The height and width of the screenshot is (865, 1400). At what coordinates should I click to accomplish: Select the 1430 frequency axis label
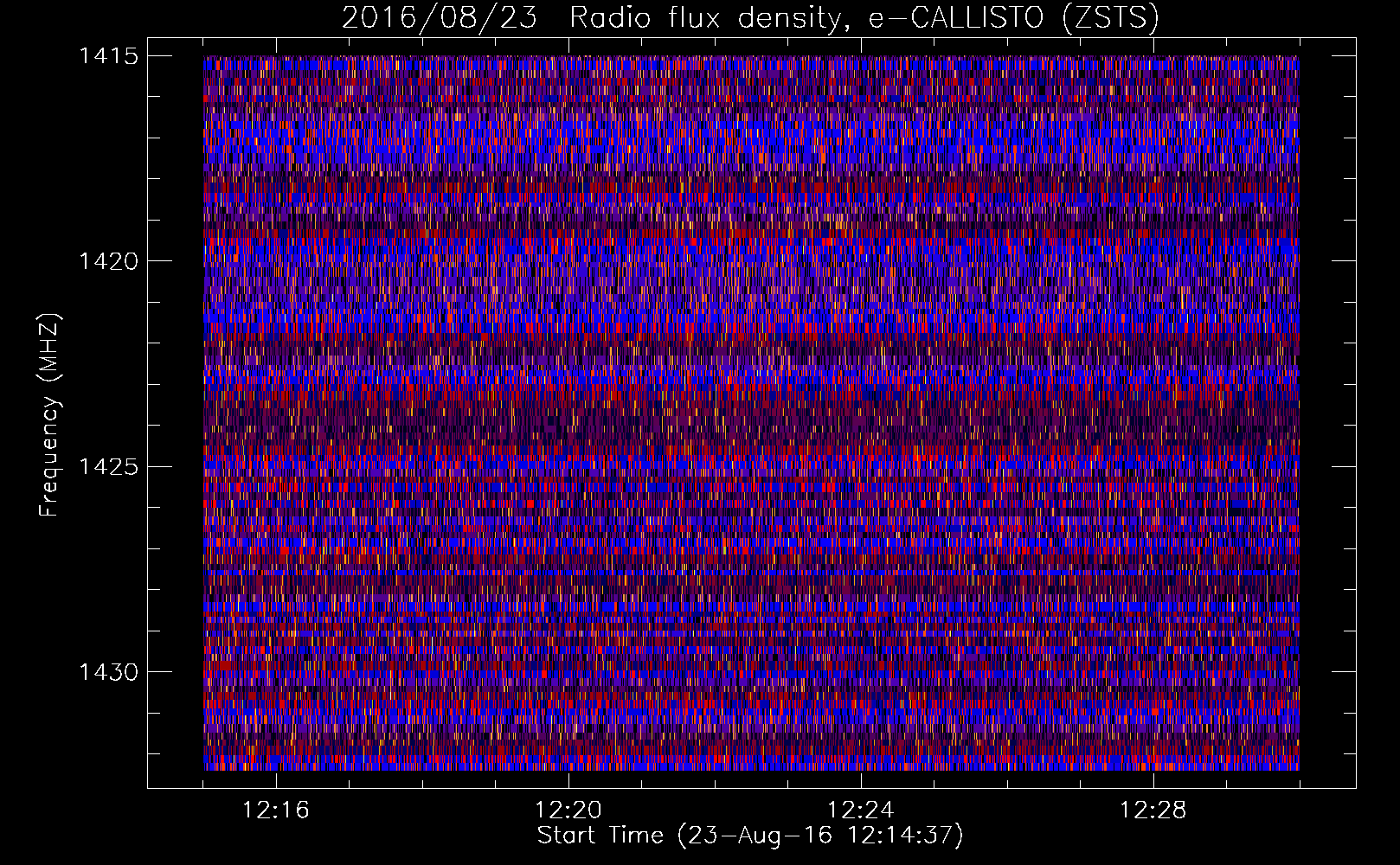pyautogui.click(x=108, y=672)
